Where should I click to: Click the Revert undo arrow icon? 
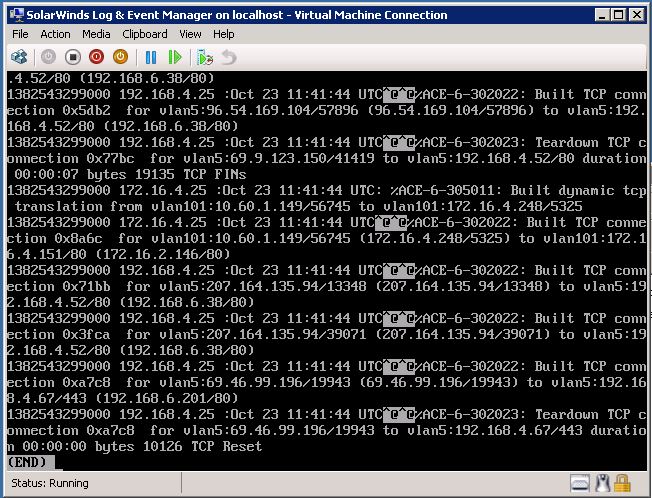pyautogui.click(x=229, y=57)
